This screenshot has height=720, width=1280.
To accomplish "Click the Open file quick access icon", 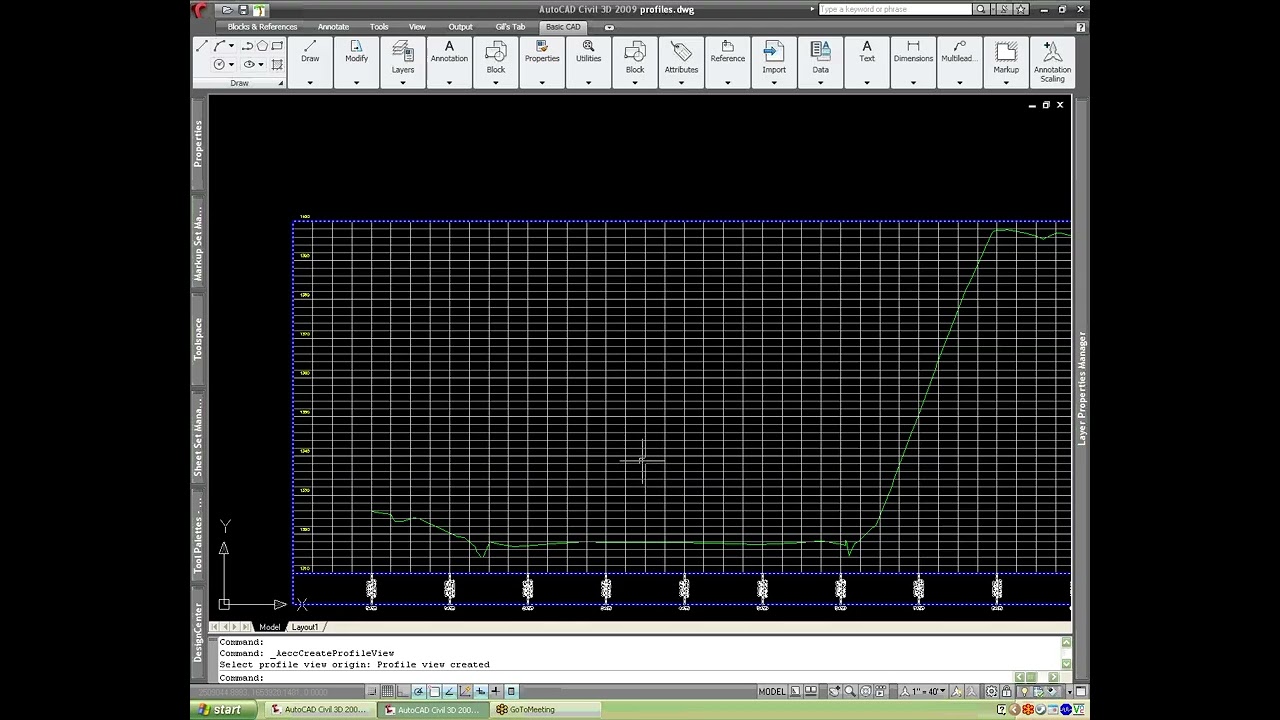I will (227, 10).
